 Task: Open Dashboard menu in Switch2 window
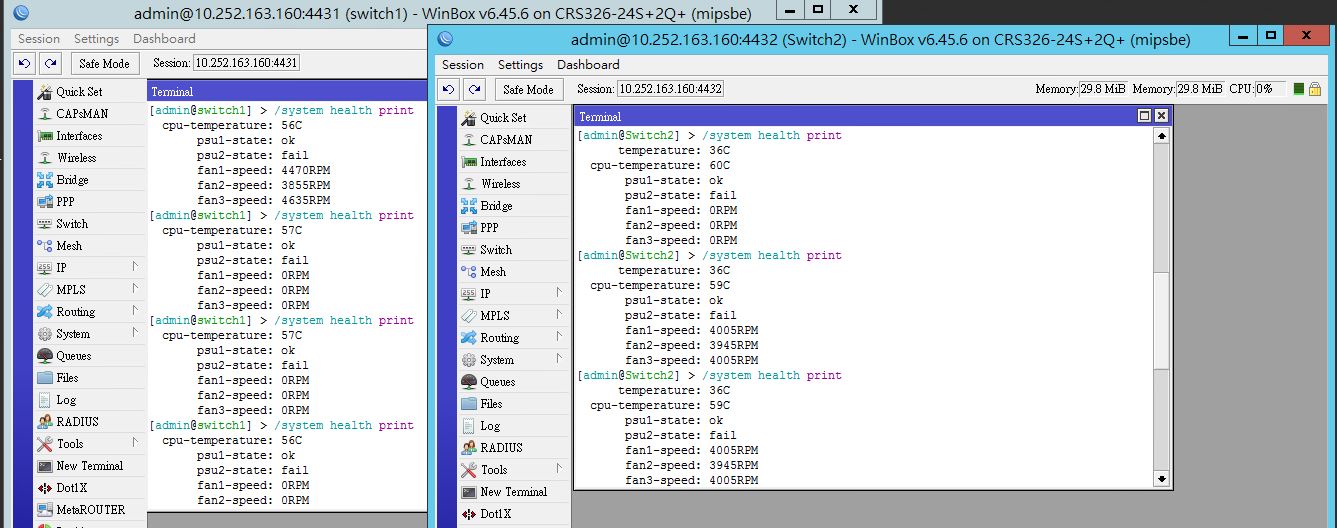(x=588, y=64)
